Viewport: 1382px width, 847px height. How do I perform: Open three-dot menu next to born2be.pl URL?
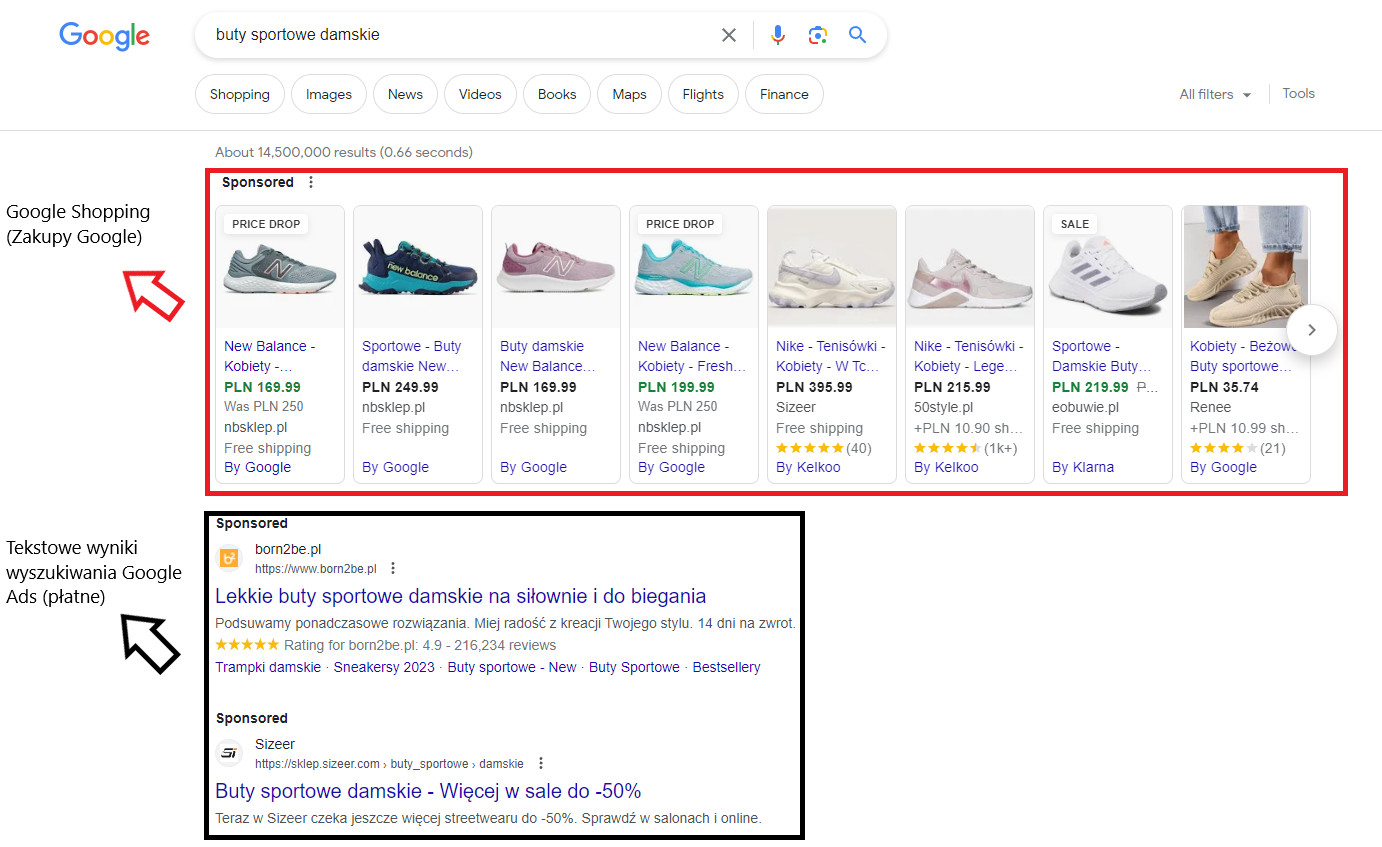tap(393, 569)
